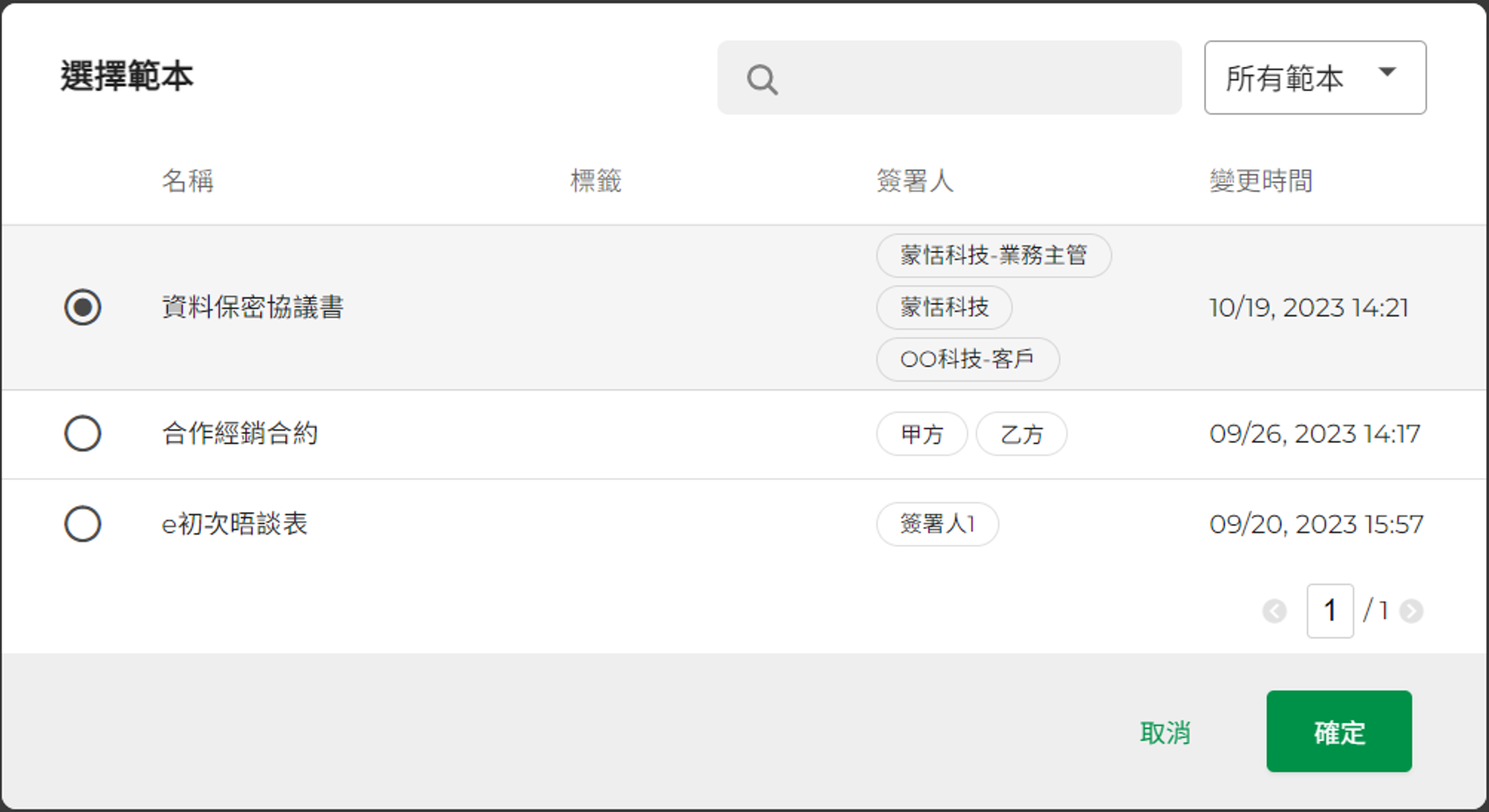Screen dimensions: 1489x812
Task: Click the 所有範本 dropdown arrow
Action: [1387, 72]
